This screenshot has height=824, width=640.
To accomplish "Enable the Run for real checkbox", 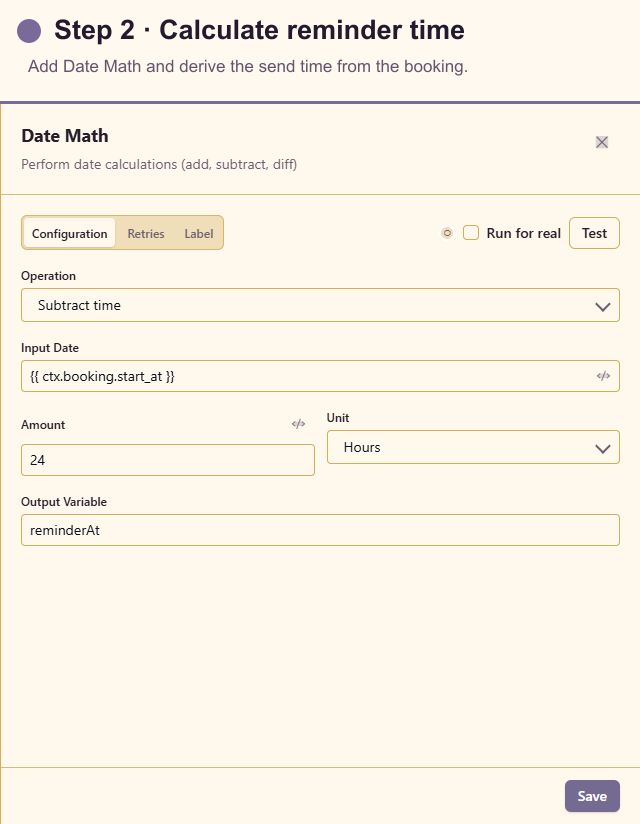I will pyautogui.click(x=471, y=233).
